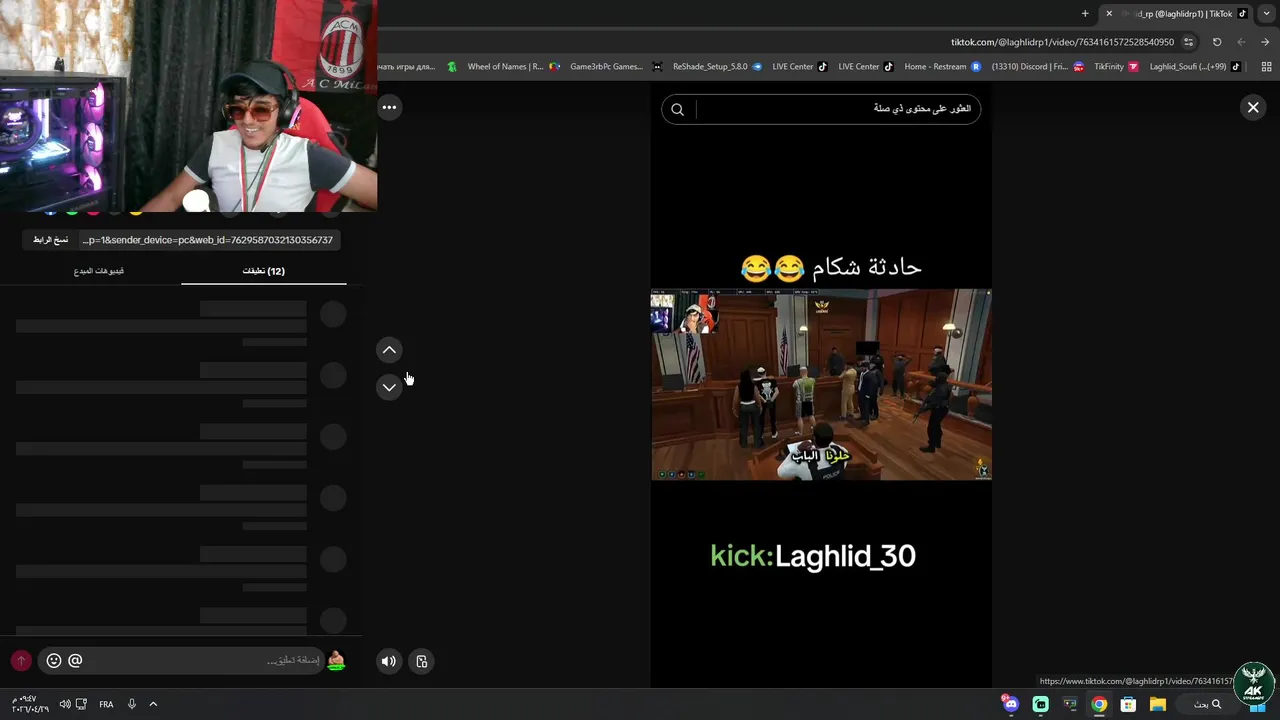1280x720 pixels.
Task: Click the user avatar beside comment box
Action: tap(336, 660)
